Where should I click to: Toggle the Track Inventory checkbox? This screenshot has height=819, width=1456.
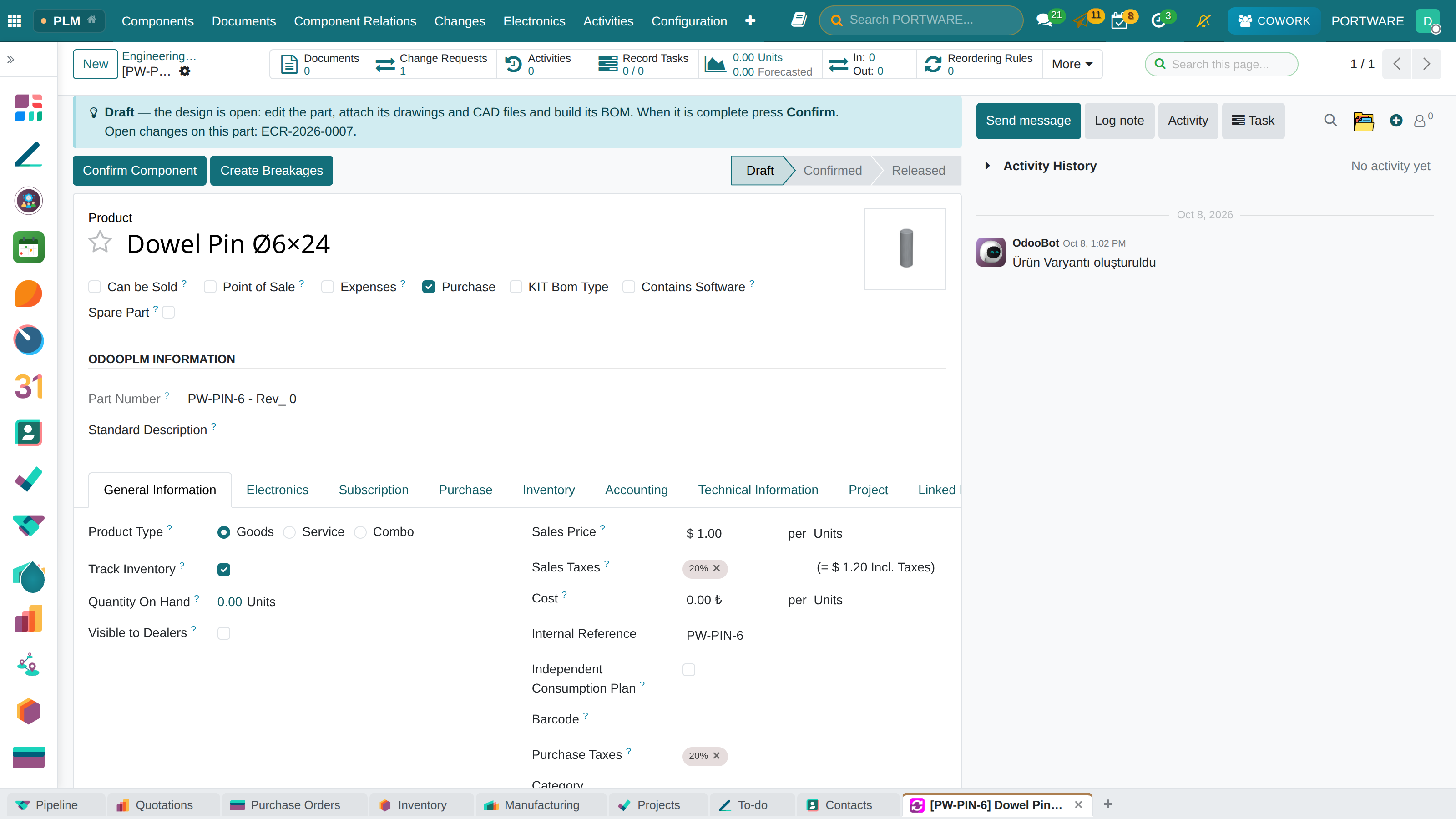coord(224,569)
